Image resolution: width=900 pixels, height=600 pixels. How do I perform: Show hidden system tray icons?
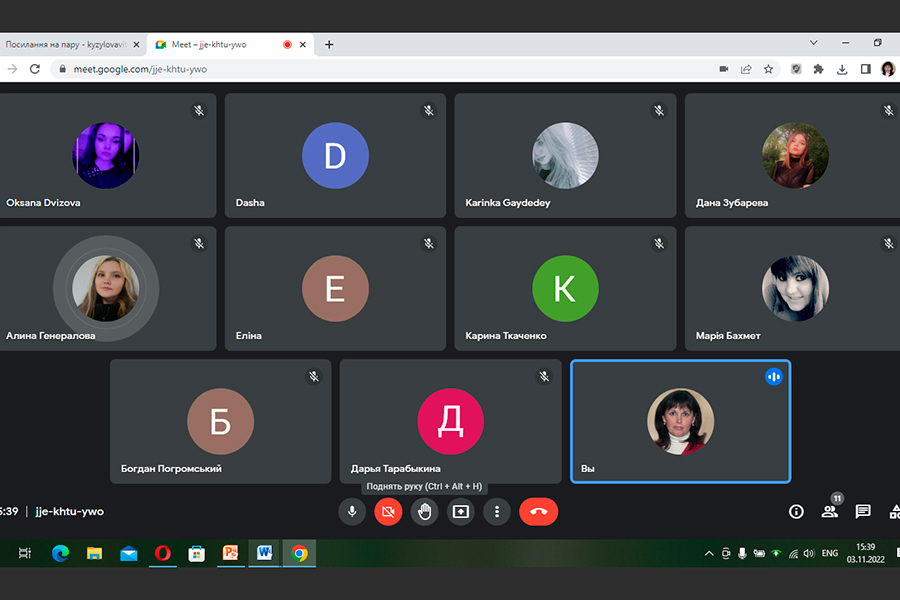click(709, 553)
